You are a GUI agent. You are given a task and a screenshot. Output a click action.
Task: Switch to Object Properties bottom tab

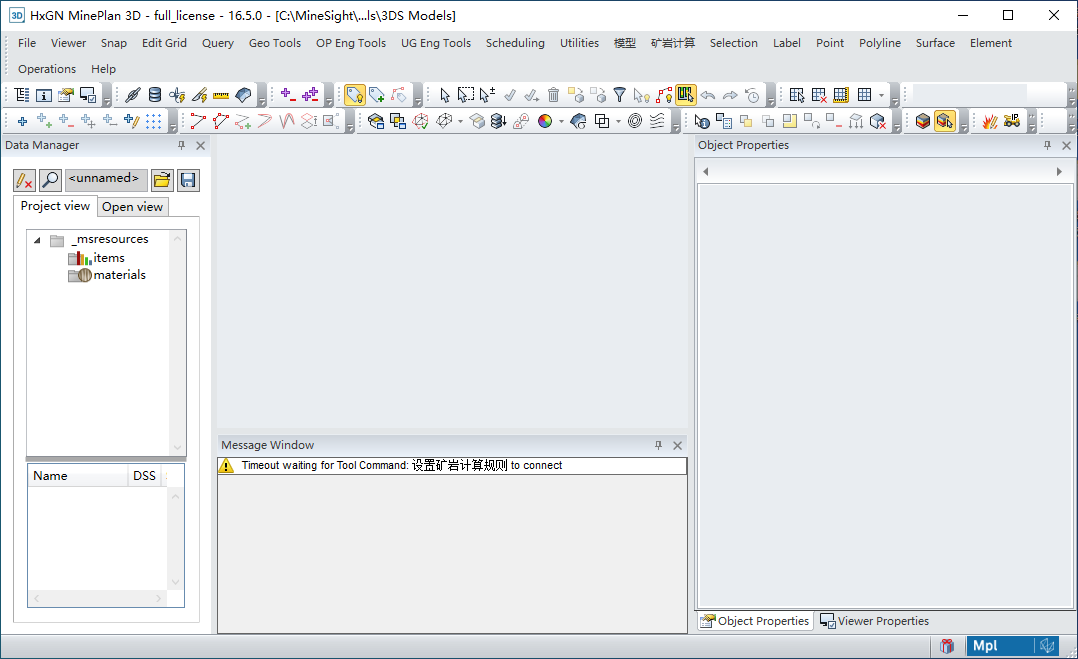(x=755, y=621)
